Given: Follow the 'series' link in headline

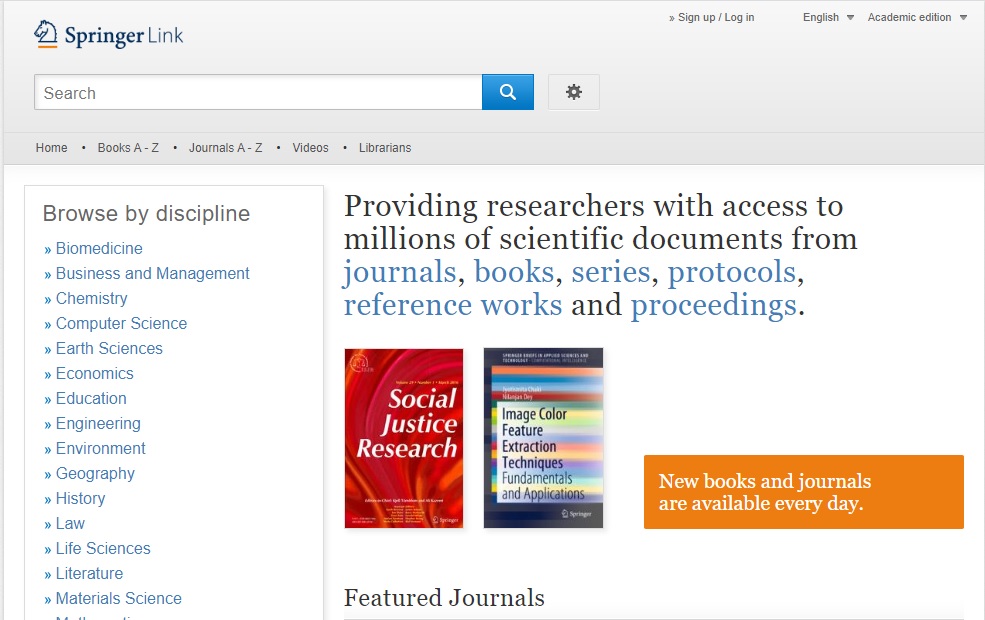Looking at the screenshot, I should [611, 273].
